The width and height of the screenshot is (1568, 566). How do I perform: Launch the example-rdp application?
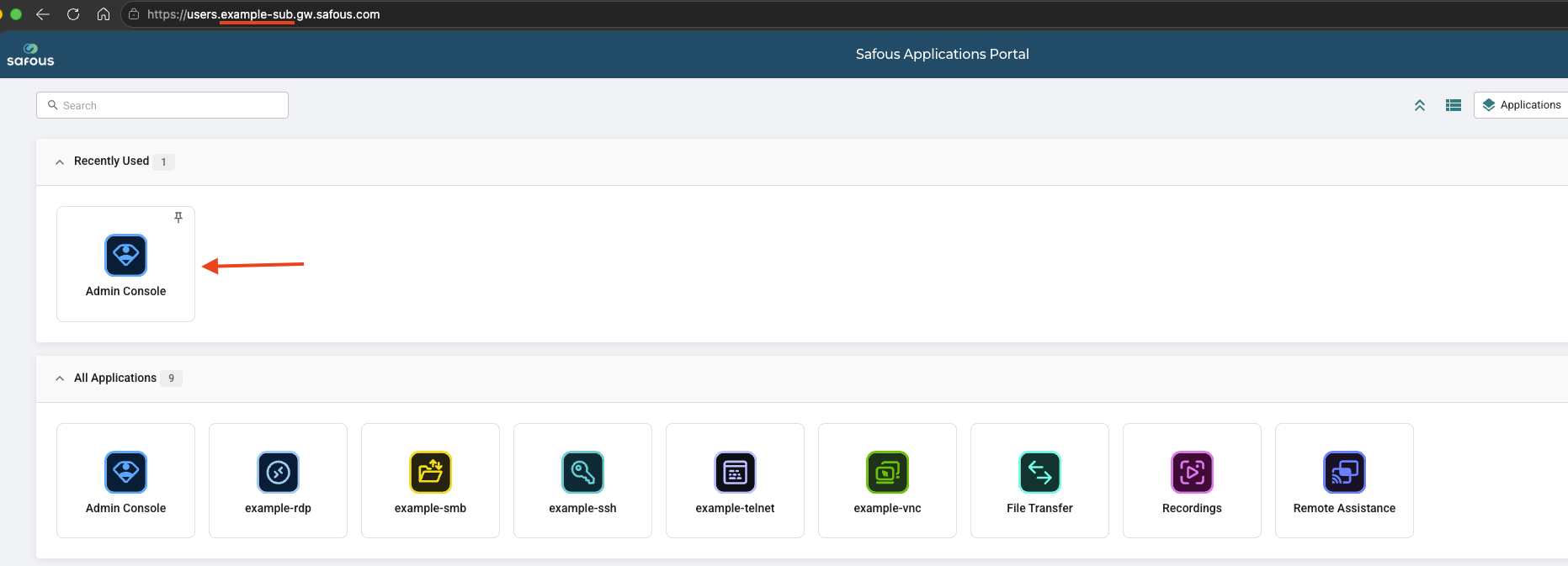coord(278,480)
